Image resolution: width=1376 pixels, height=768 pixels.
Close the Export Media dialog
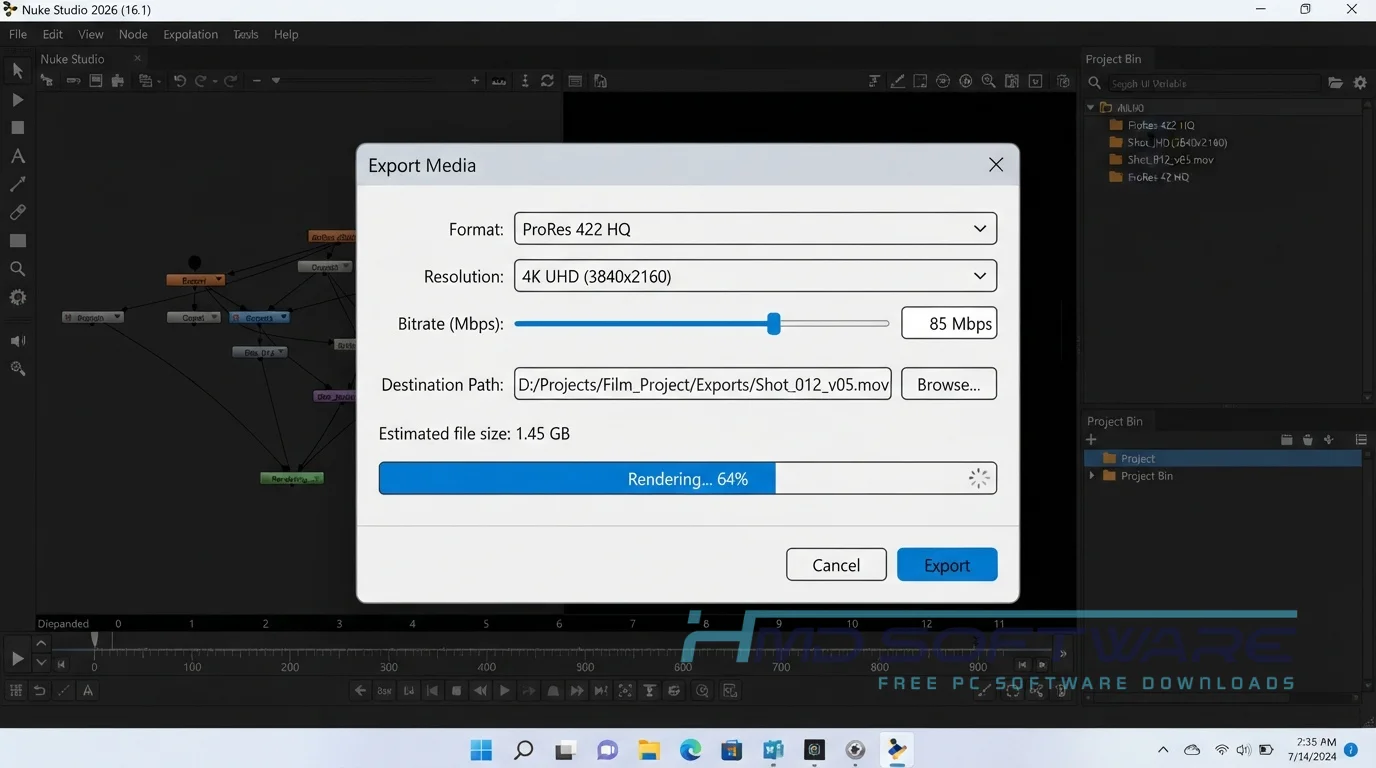coord(996,165)
